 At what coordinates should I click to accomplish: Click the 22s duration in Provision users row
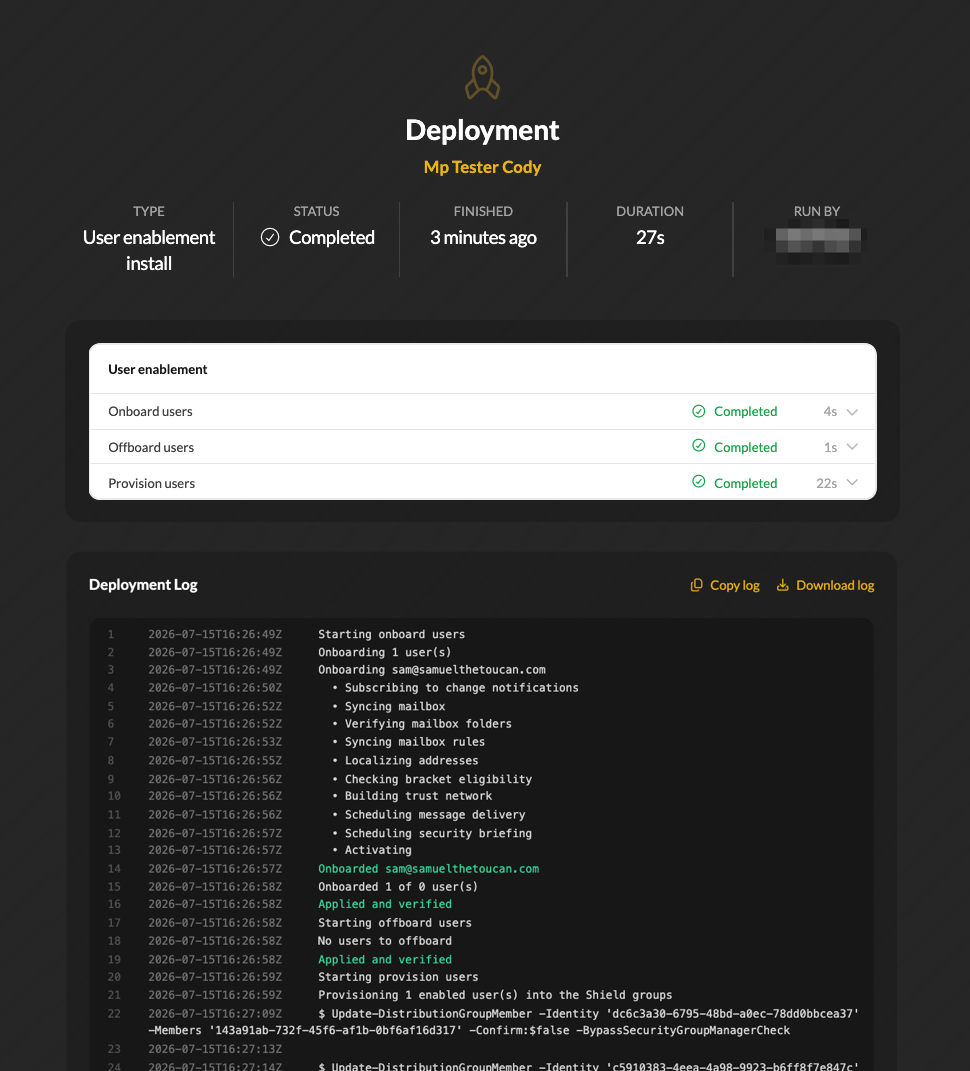click(x=827, y=484)
